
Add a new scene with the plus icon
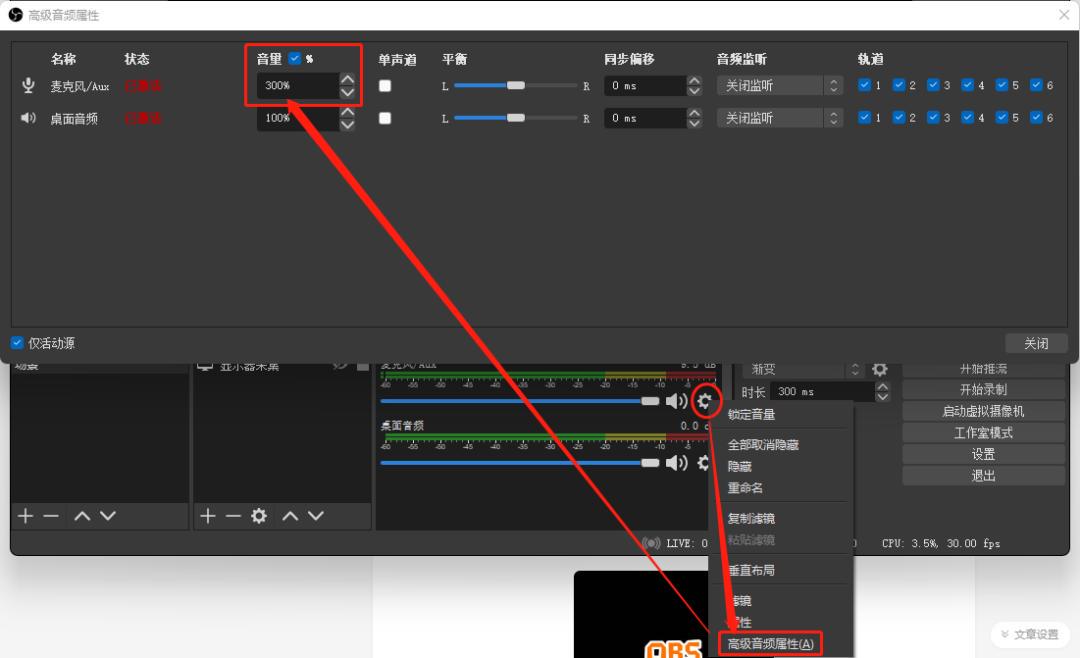[x=26, y=516]
